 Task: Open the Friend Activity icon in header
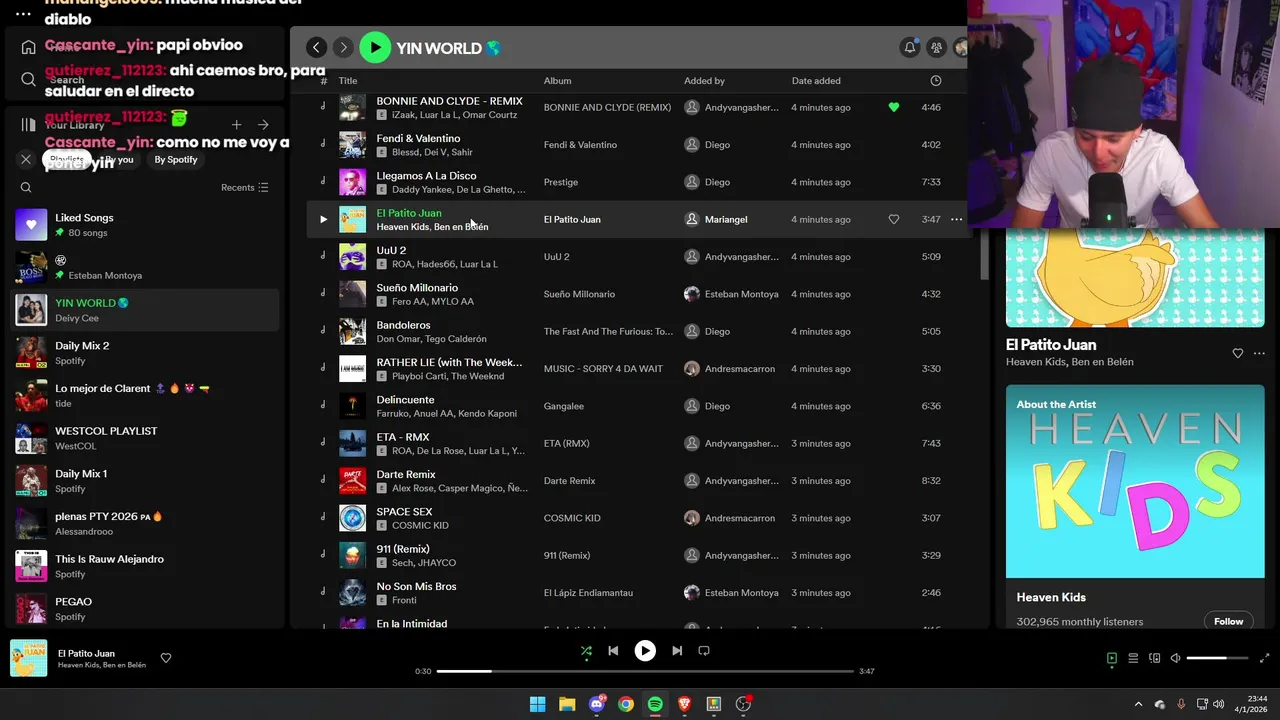(x=936, y=47)
